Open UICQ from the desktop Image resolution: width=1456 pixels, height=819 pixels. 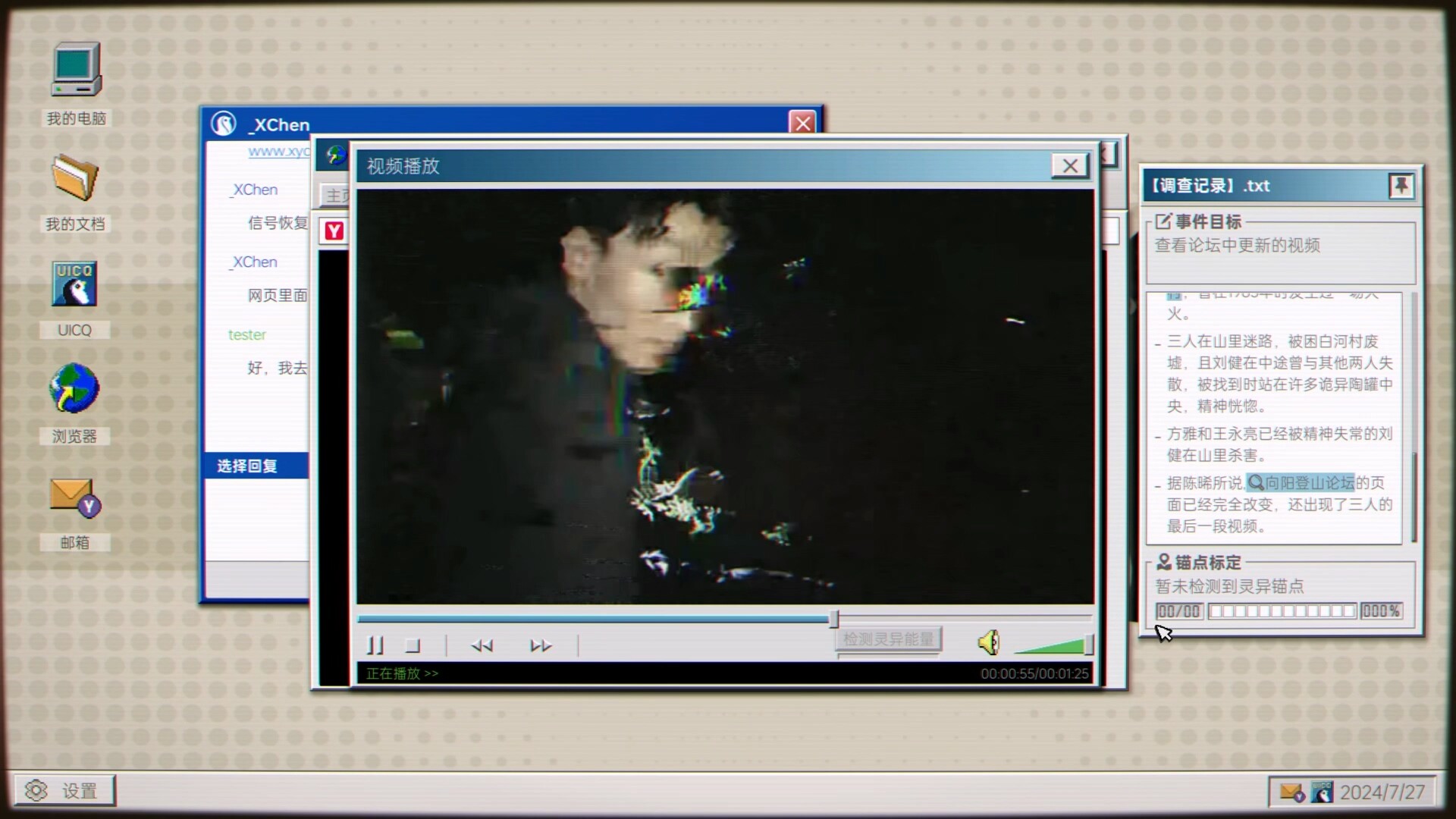74,284
